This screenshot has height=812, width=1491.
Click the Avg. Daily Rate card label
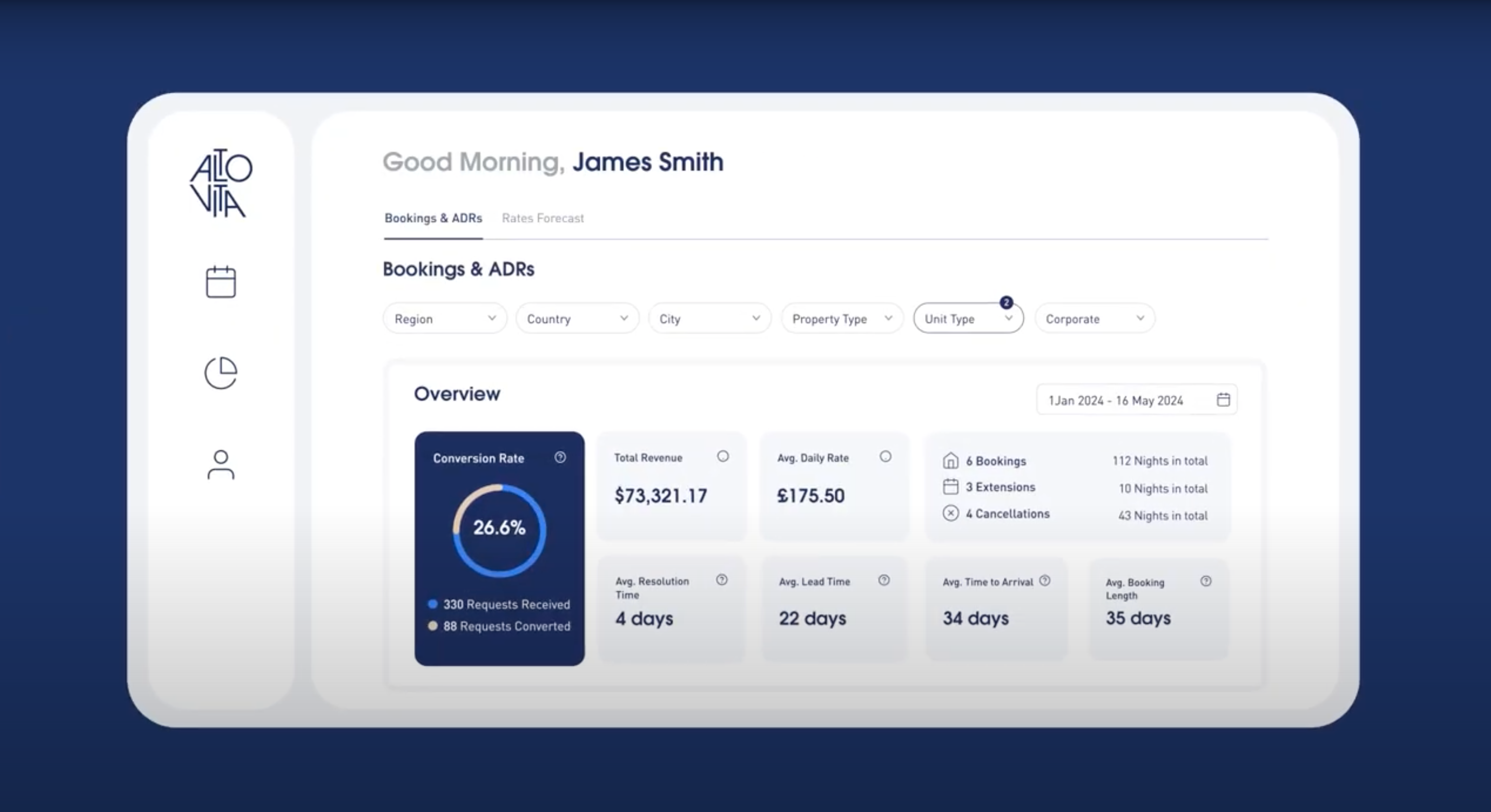click(813, 458)
